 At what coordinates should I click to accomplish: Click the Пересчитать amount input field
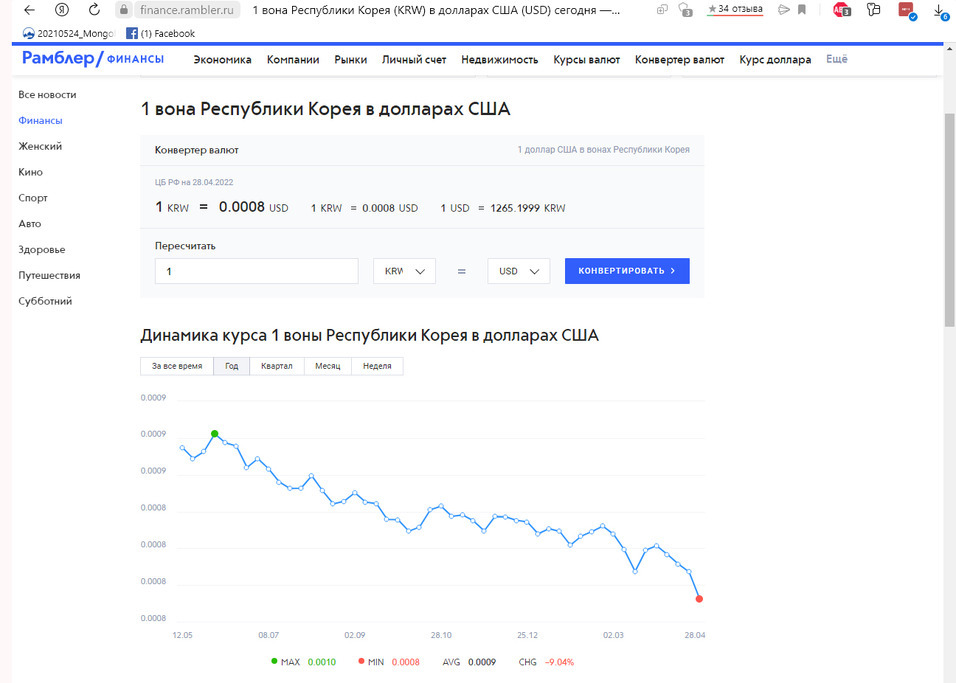coord(257,271)
